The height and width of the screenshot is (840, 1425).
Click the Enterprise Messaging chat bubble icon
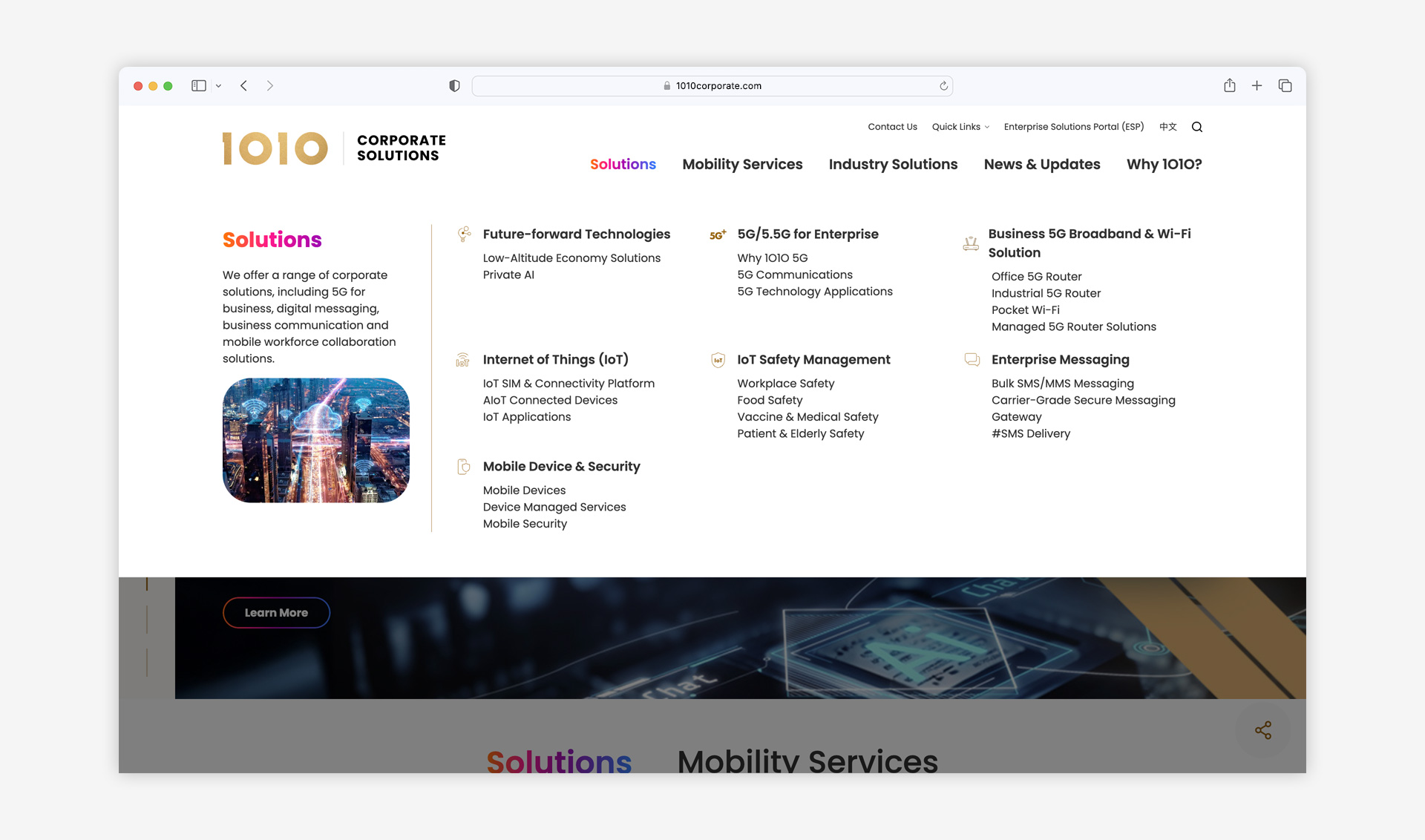(x=972, y=360)
